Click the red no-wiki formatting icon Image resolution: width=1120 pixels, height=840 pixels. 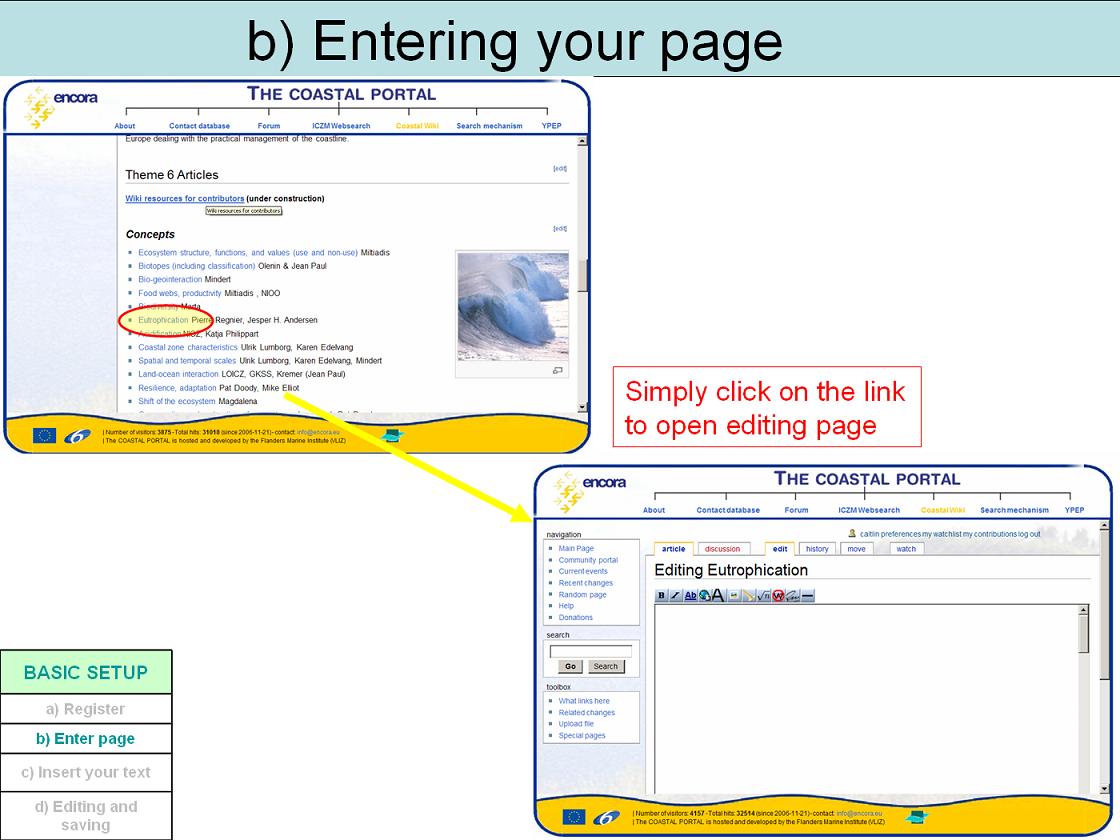coord(778,596)
